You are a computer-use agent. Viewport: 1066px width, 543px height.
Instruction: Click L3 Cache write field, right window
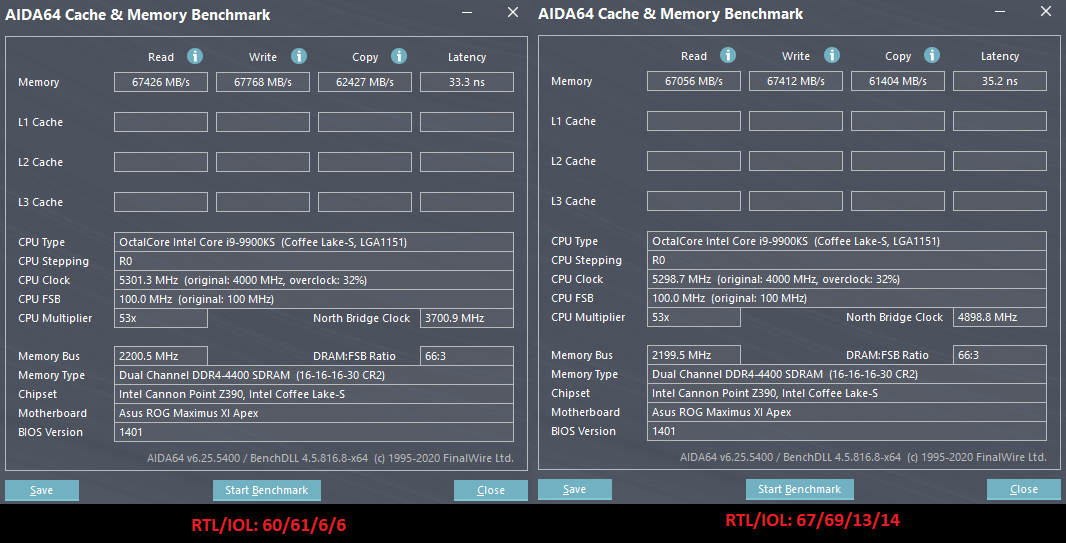(x=795, y=200)
